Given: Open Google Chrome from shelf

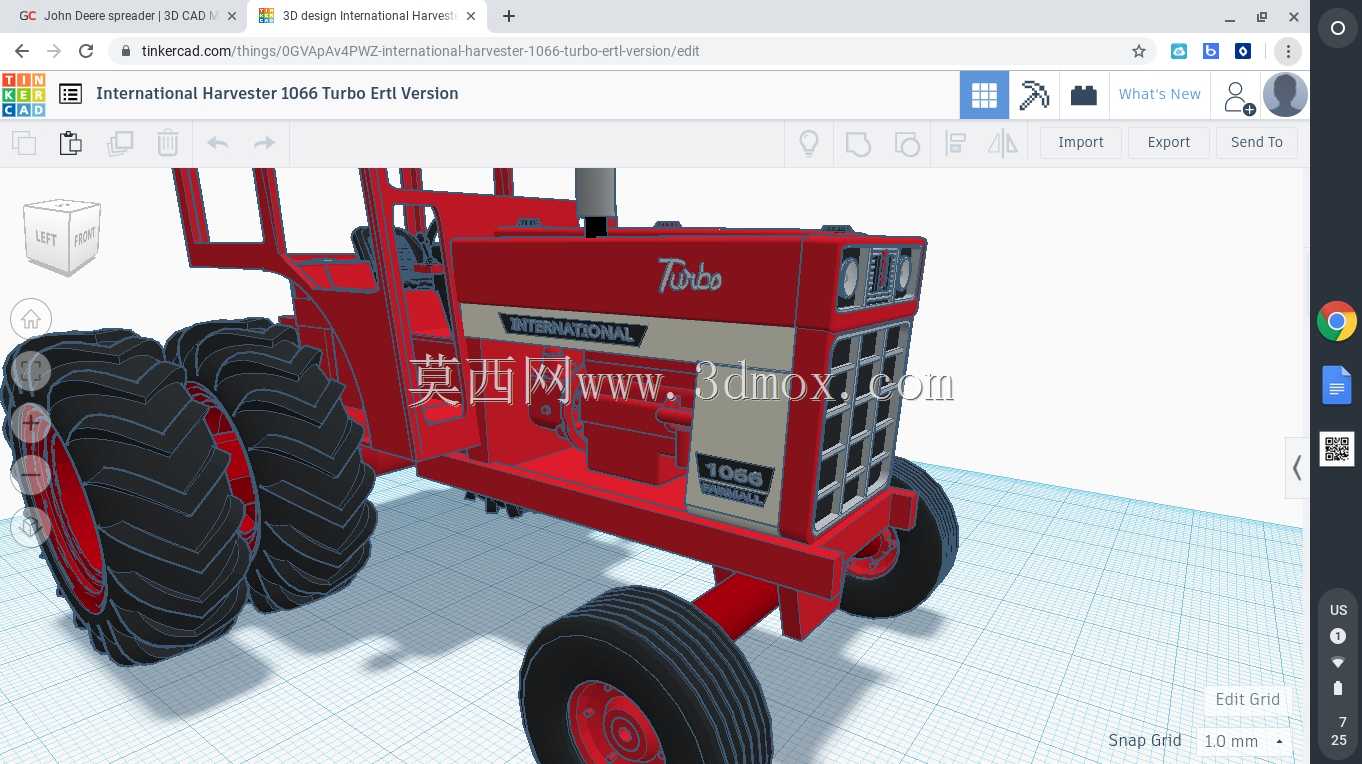Looking at the screenshot, I should click(1337, 321).
